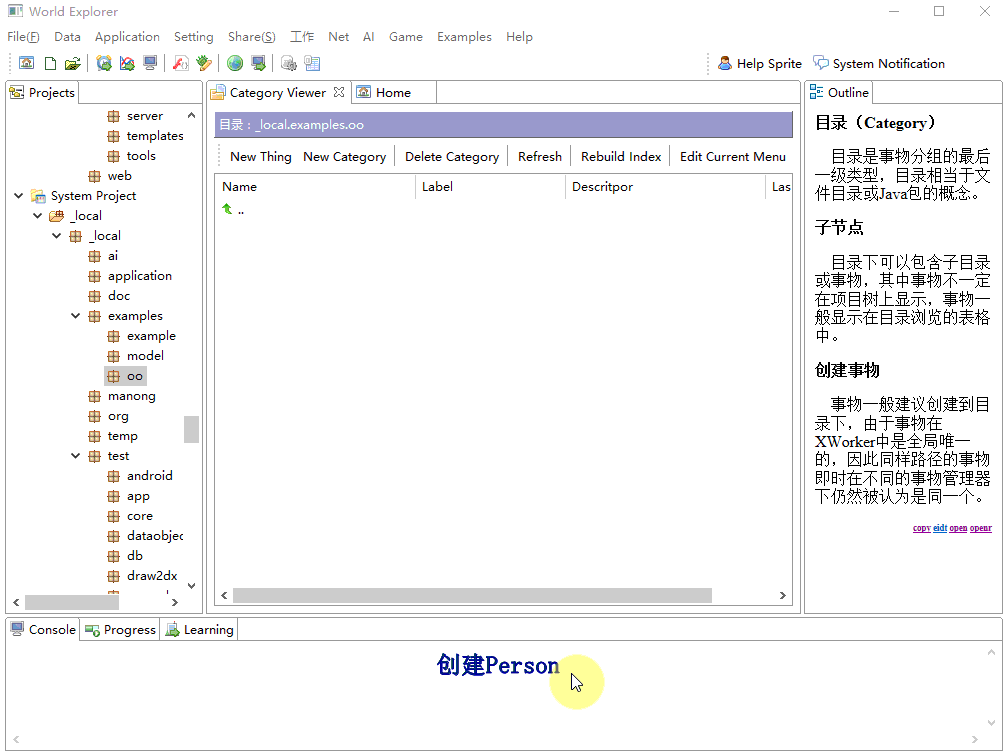The width and height of the screenshot is (1006, 755).
Task: Select the manong tree item
Action: 131,396
